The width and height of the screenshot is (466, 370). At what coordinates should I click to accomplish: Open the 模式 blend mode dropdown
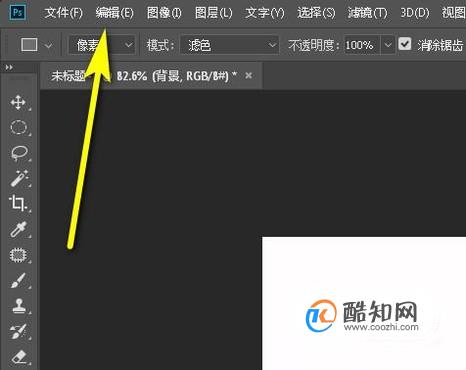coord(229,45)
